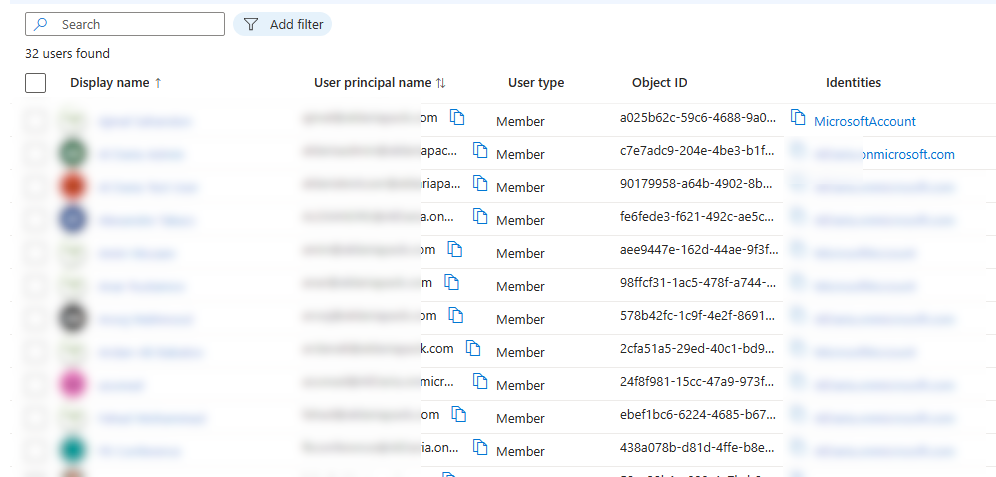Click the '32 users found' count text
Image resolution: width=996 pixels, height=477 pixels.
[67, 53]
